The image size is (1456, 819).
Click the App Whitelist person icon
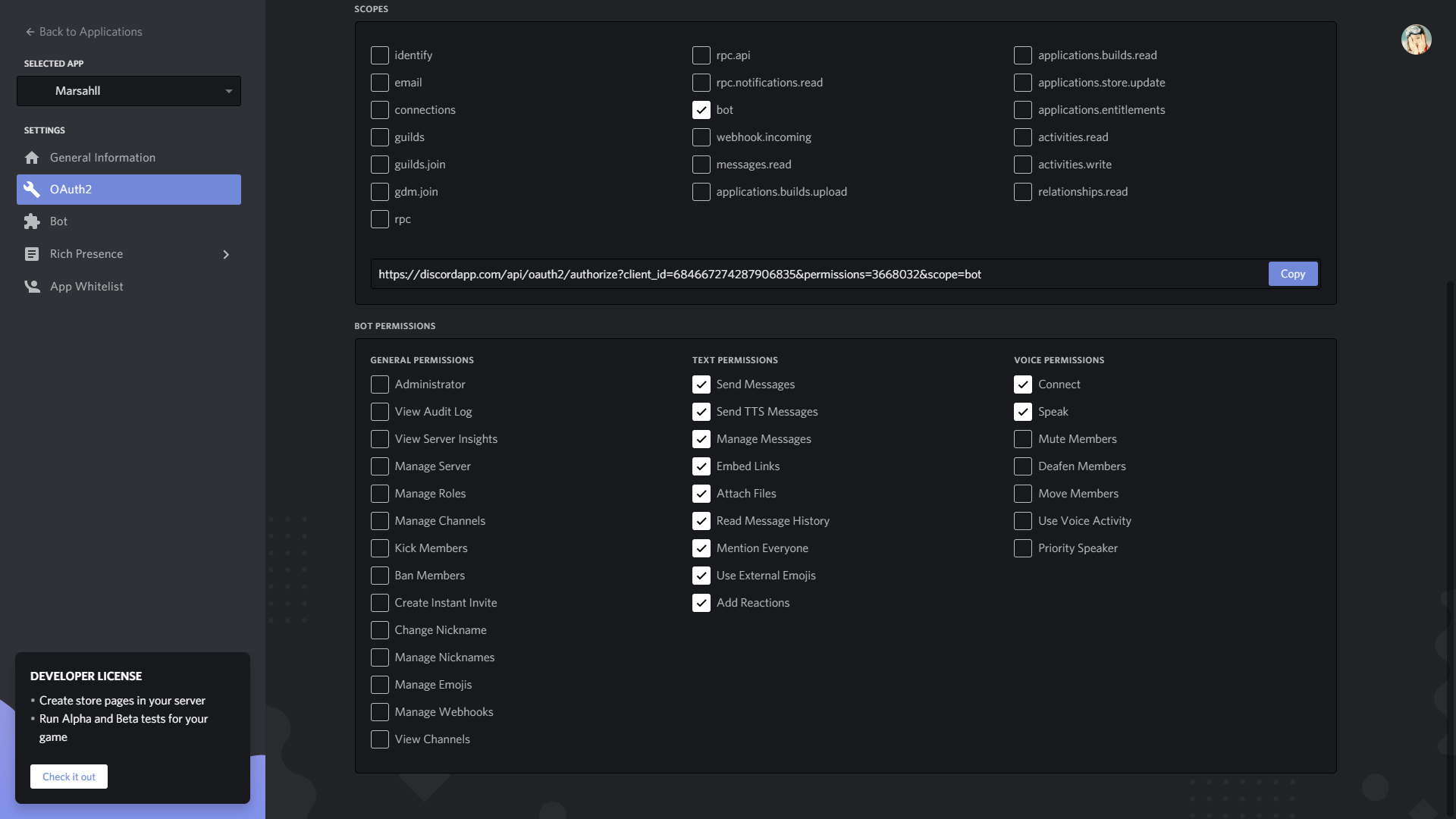[32, 287]
